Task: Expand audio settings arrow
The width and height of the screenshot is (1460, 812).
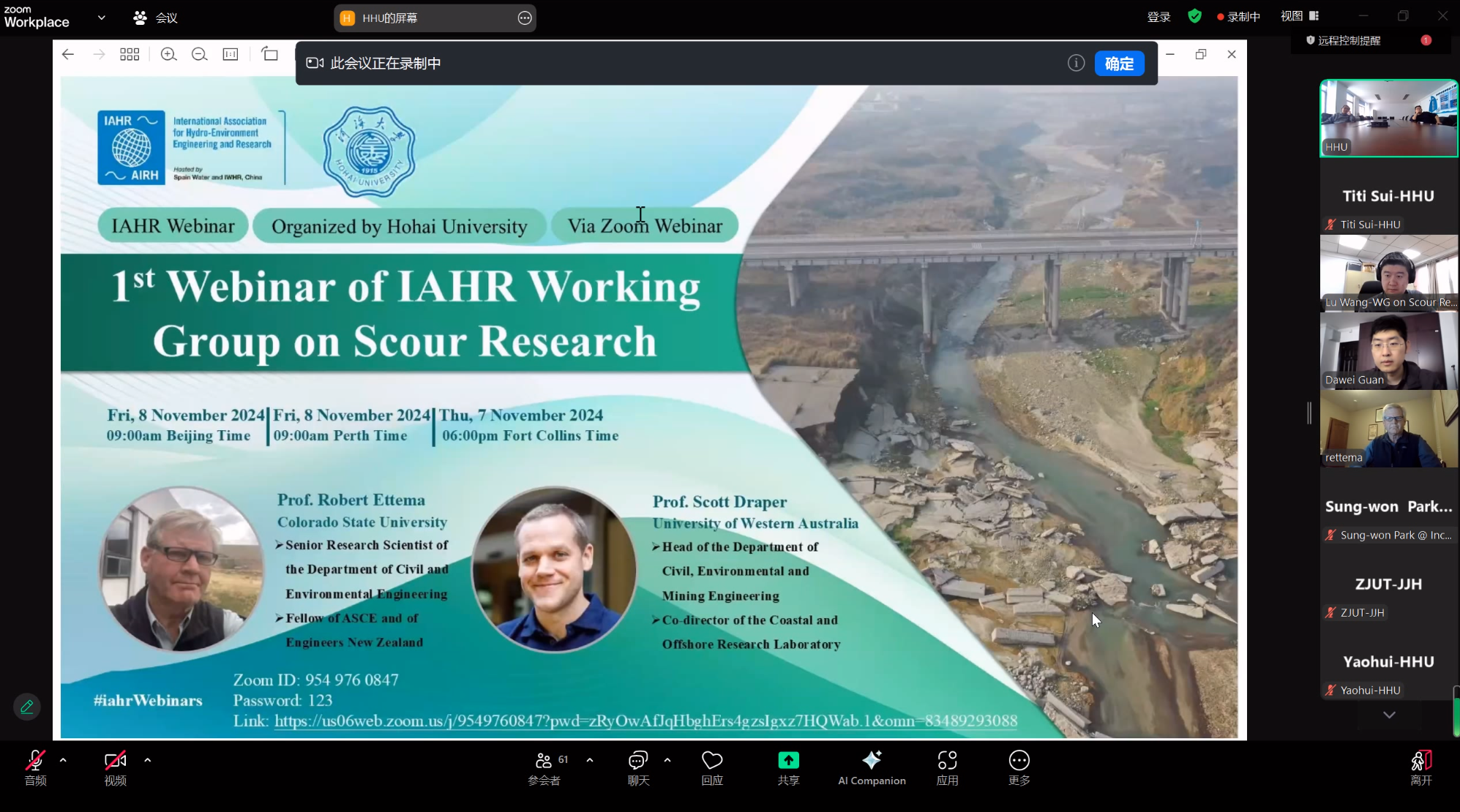Action: click(64, 760)
